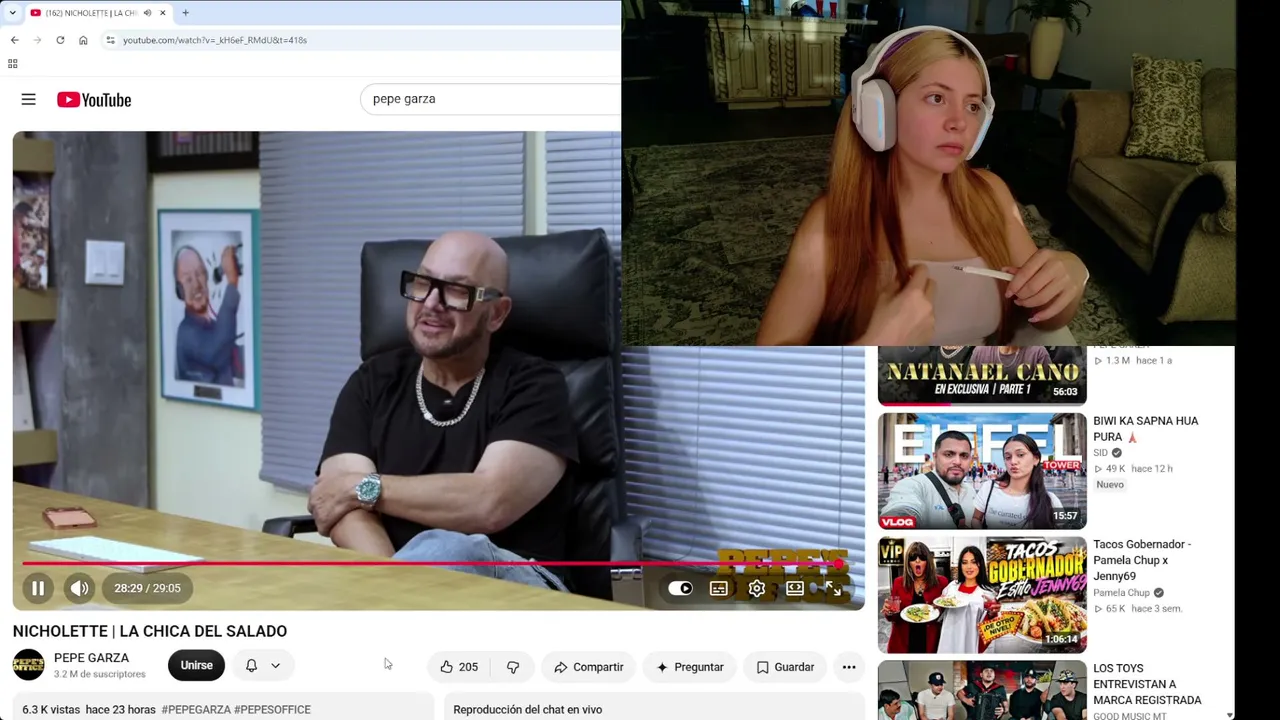Open the PEPE GARZA channel avatar
The image size is (1280, 720).
[29, 665]
